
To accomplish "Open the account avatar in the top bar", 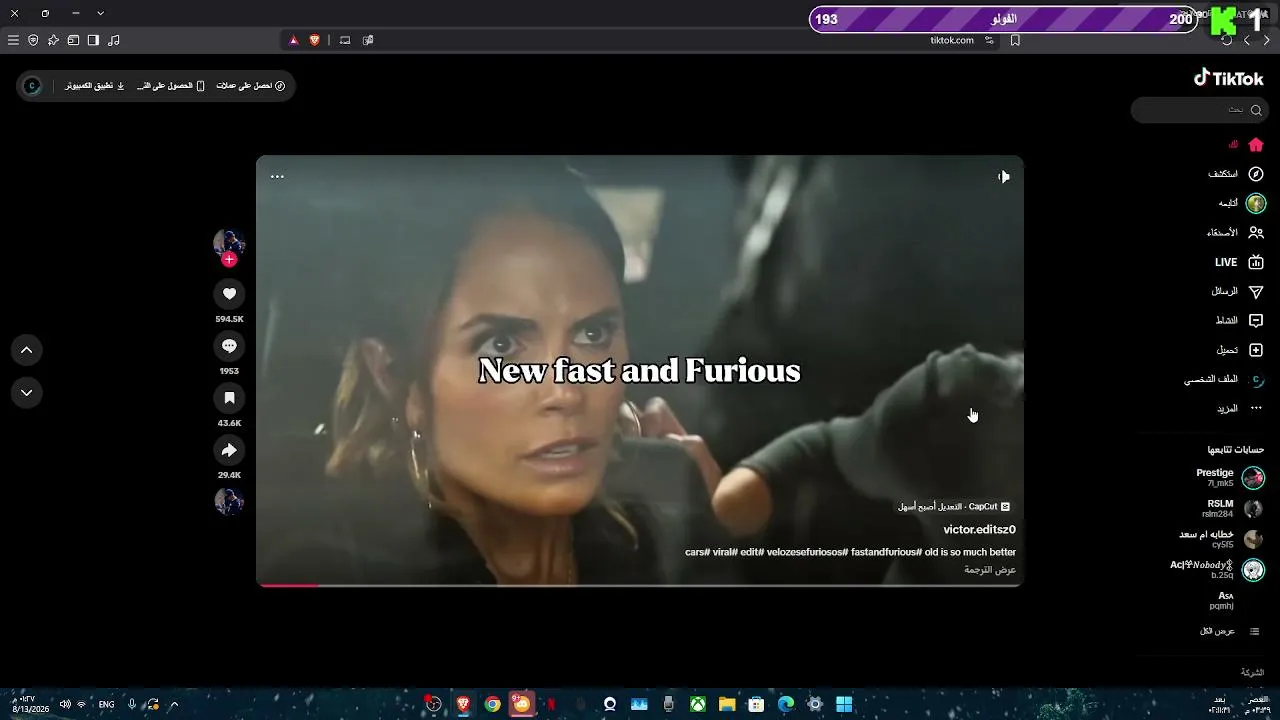I will pos(32,86).
